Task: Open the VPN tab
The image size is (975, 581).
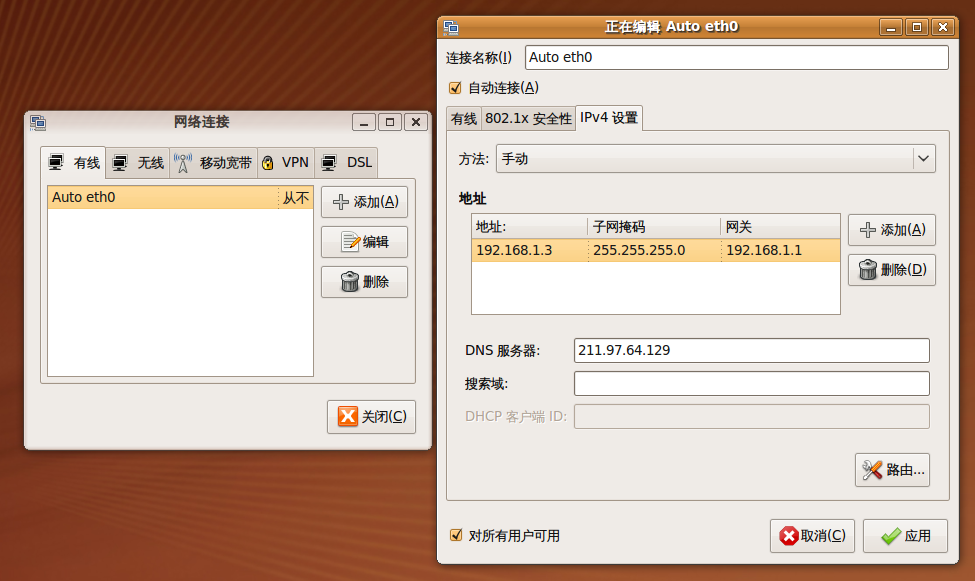Action: pos(286,163)
